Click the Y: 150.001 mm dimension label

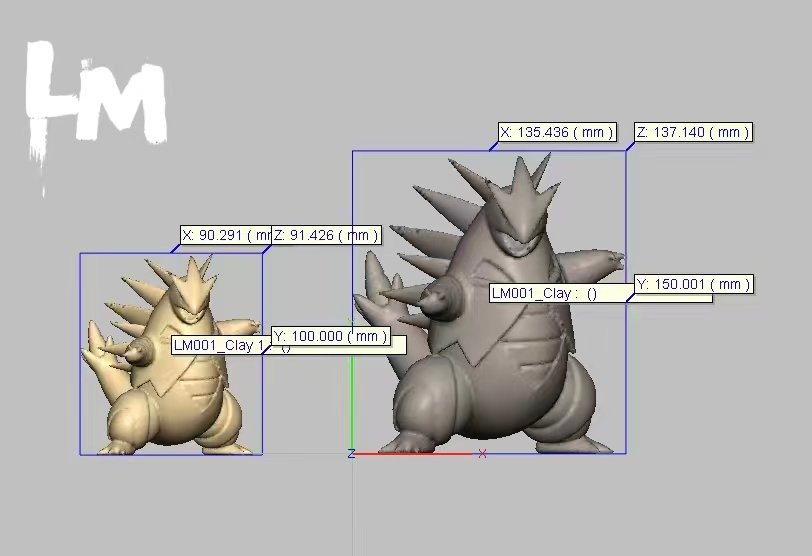point(692,285)
